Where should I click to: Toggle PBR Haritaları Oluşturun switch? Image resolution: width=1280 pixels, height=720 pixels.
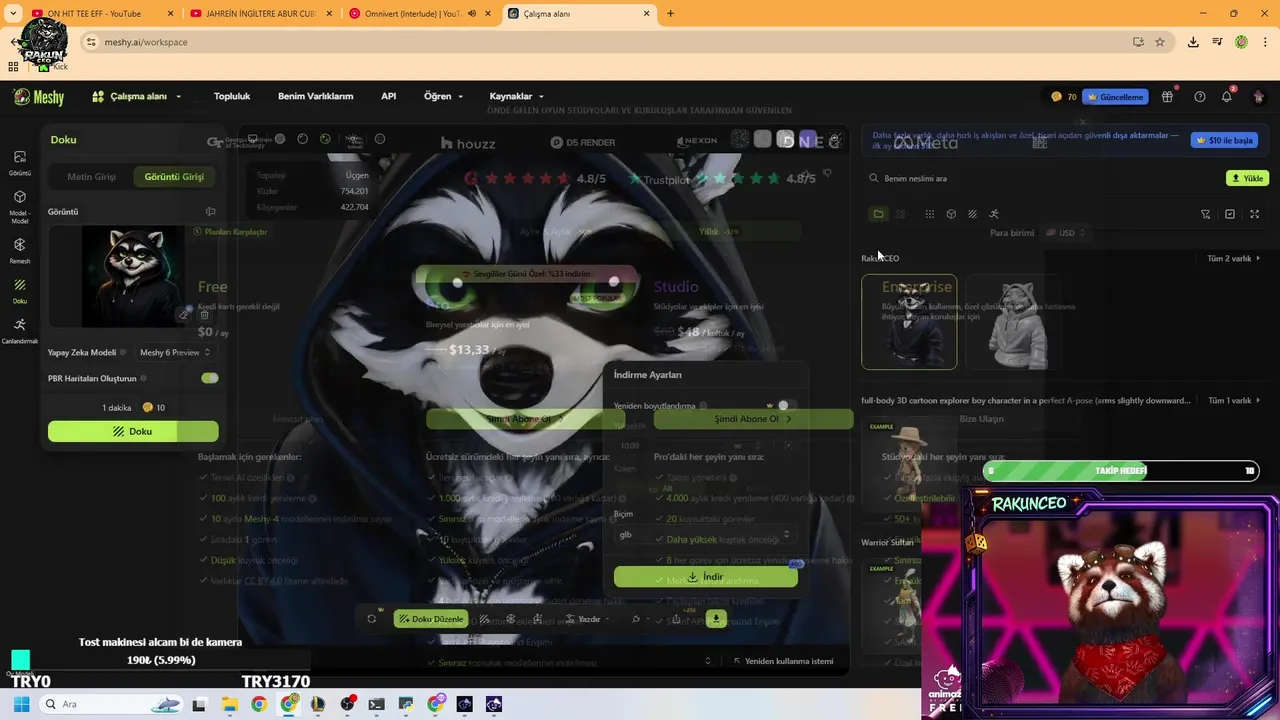click(x=209, y=378)
